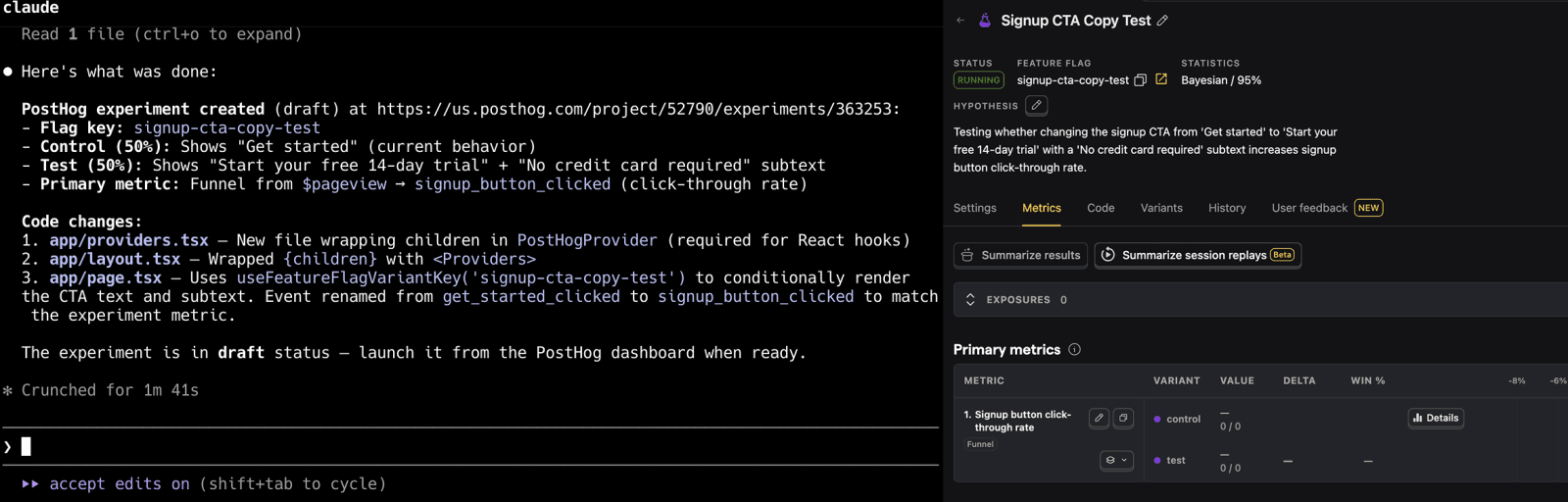Viewport: 1568px width, 502px height.
Task: Click the VALUE column header
Action: [1237, 380]
